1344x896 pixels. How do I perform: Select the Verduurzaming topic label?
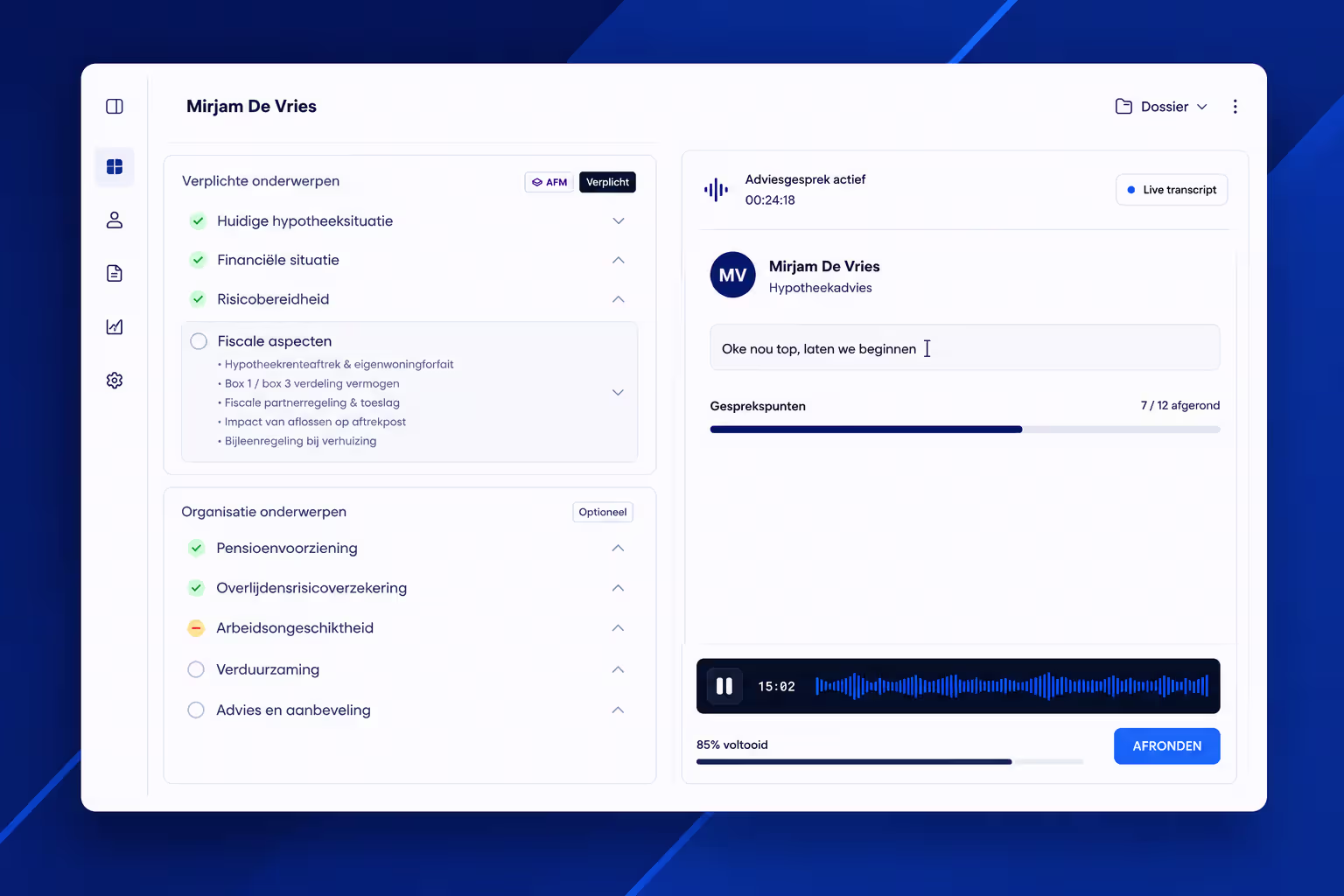pyautogui.click(x=268, y=669)
